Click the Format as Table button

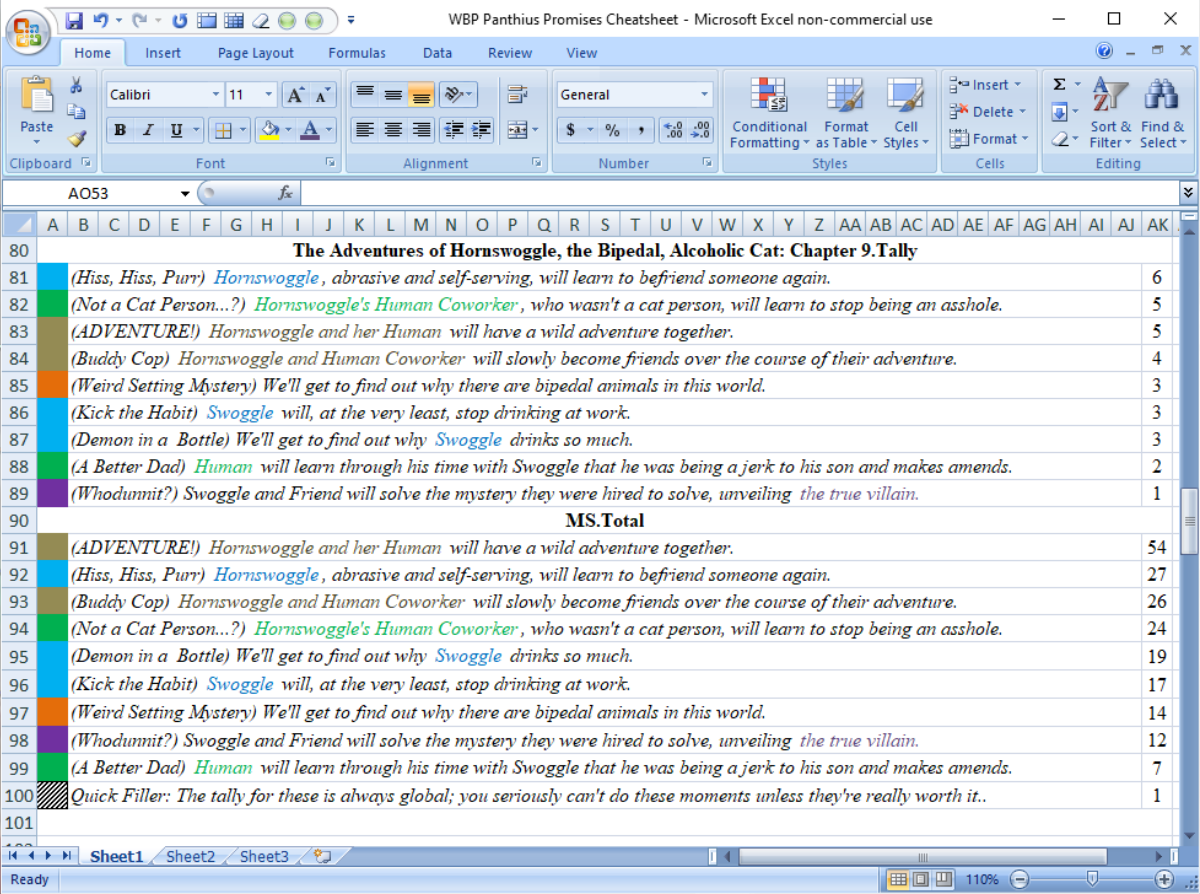846,114
